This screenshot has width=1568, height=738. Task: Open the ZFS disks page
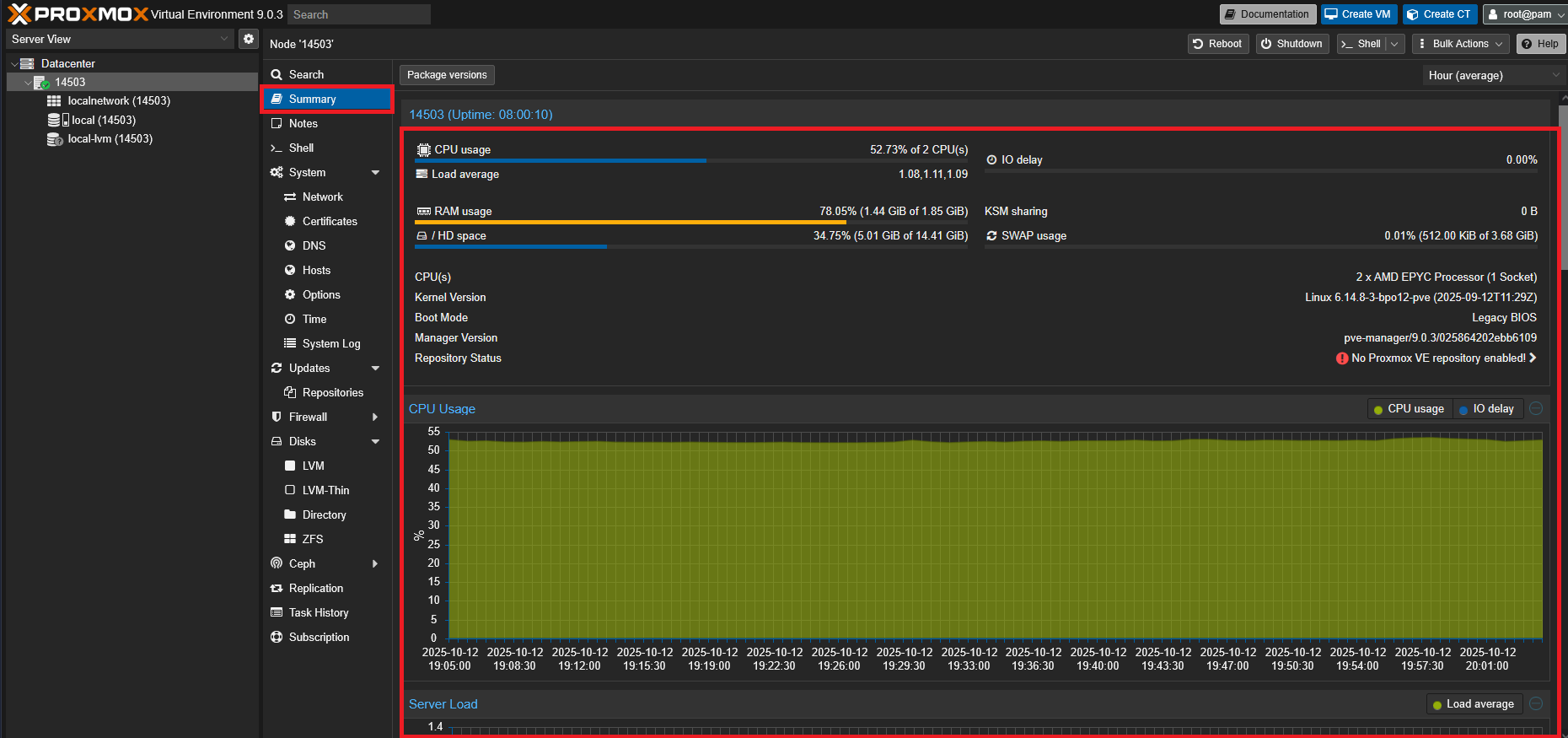313,539
